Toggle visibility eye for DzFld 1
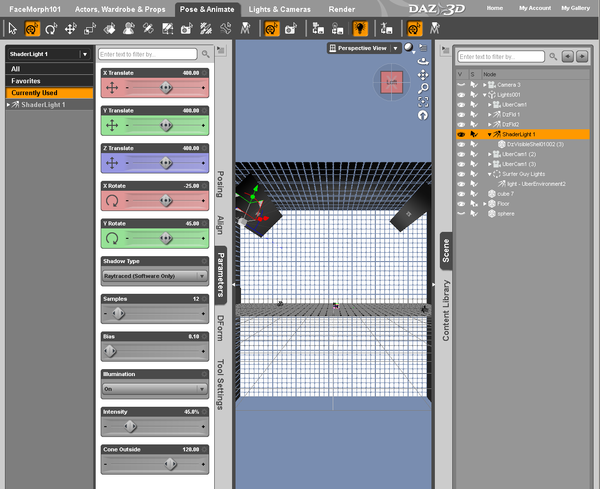This screenshot has height=489, width=600. (x=461, y=114)
